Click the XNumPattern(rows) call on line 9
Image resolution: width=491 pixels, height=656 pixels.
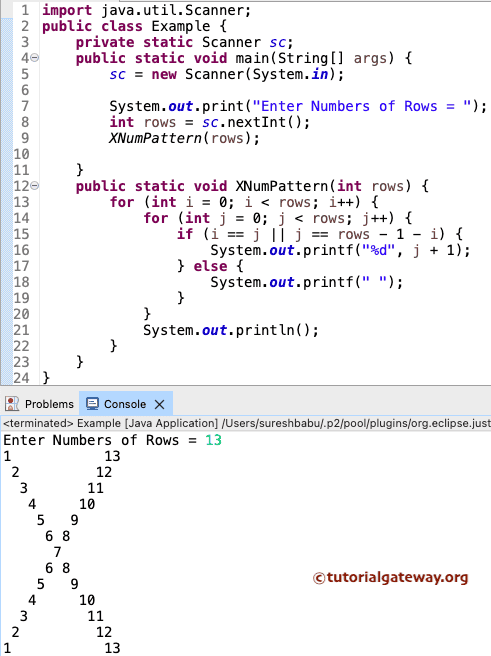184,138
